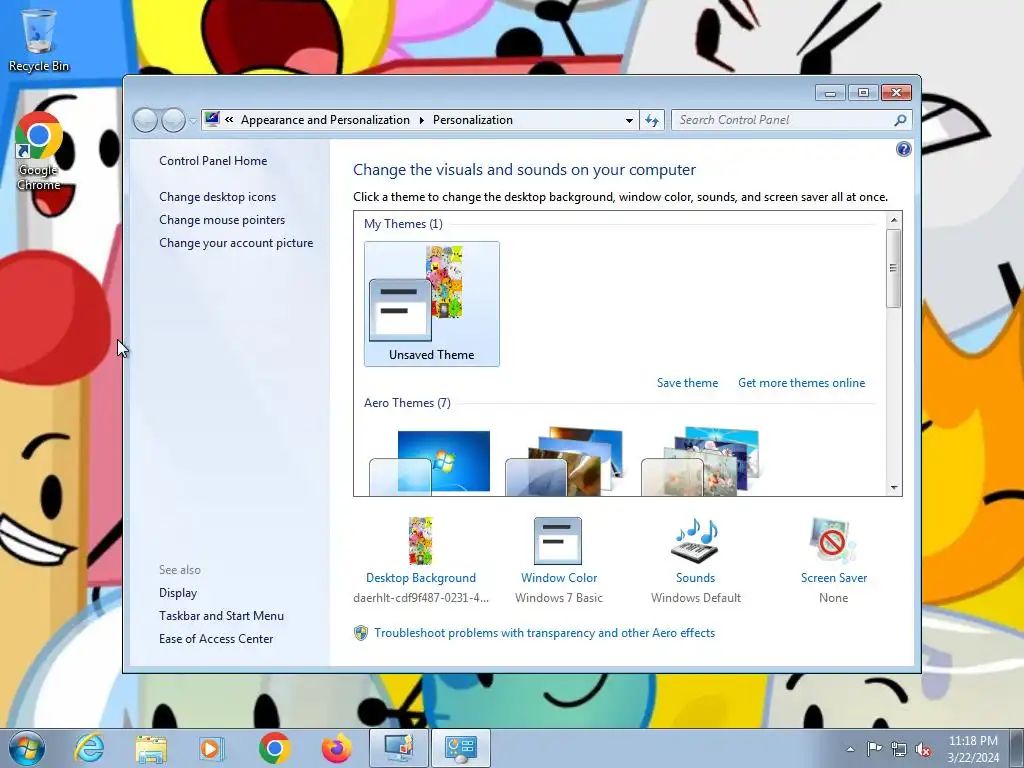Select the Windows 7 Aero theme thumbnail
Viewport: 1024px width, 768px height.
coord(430,462)
